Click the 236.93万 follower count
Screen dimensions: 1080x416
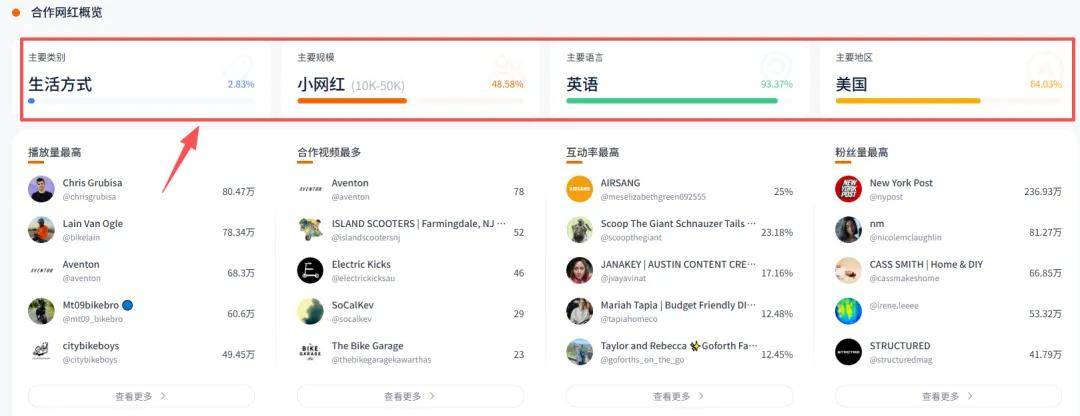click(x=1043, y=191)
